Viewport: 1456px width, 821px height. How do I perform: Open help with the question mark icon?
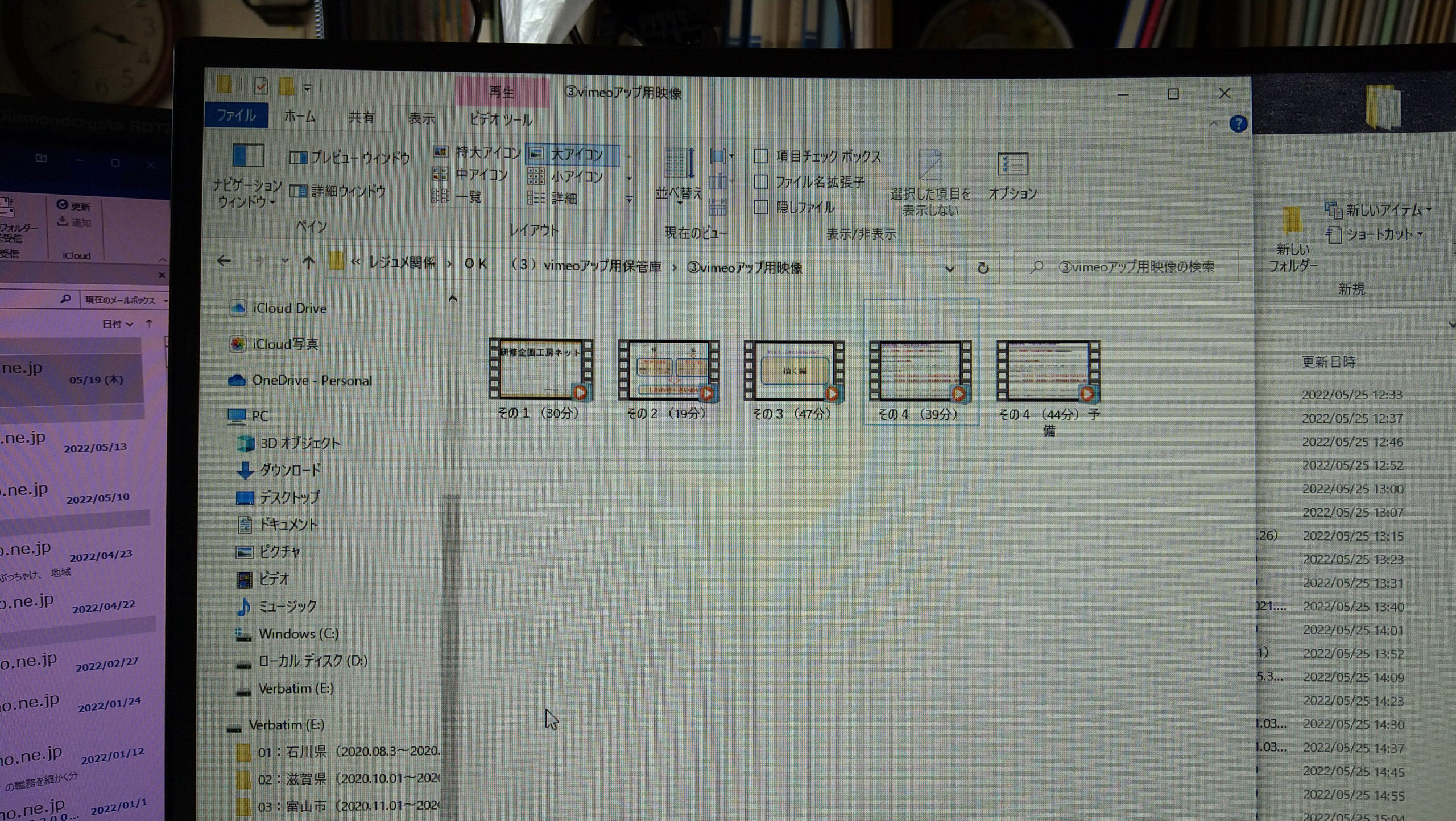coord(1238,124)
